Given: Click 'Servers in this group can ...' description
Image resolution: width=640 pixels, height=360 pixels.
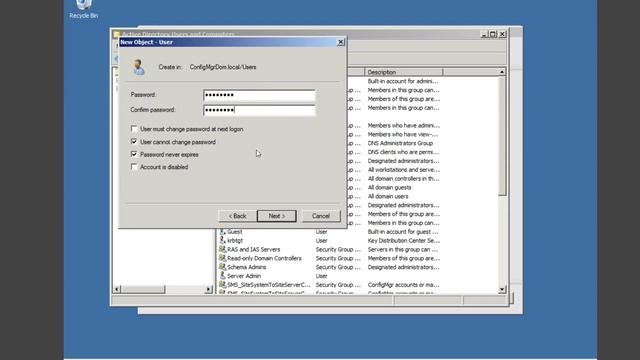Looking at the screenshot, I should (x=402, y=249).
